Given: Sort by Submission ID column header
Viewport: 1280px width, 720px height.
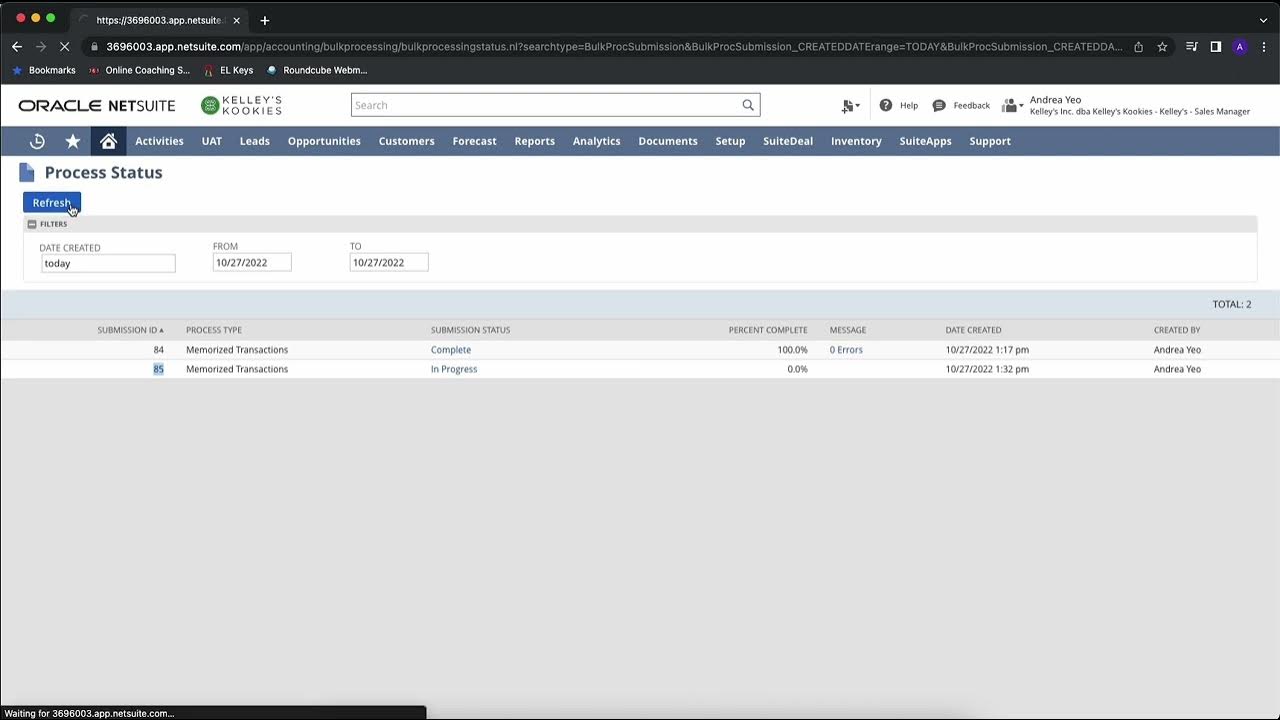Looking at the screenshot, I should (130, 330).
